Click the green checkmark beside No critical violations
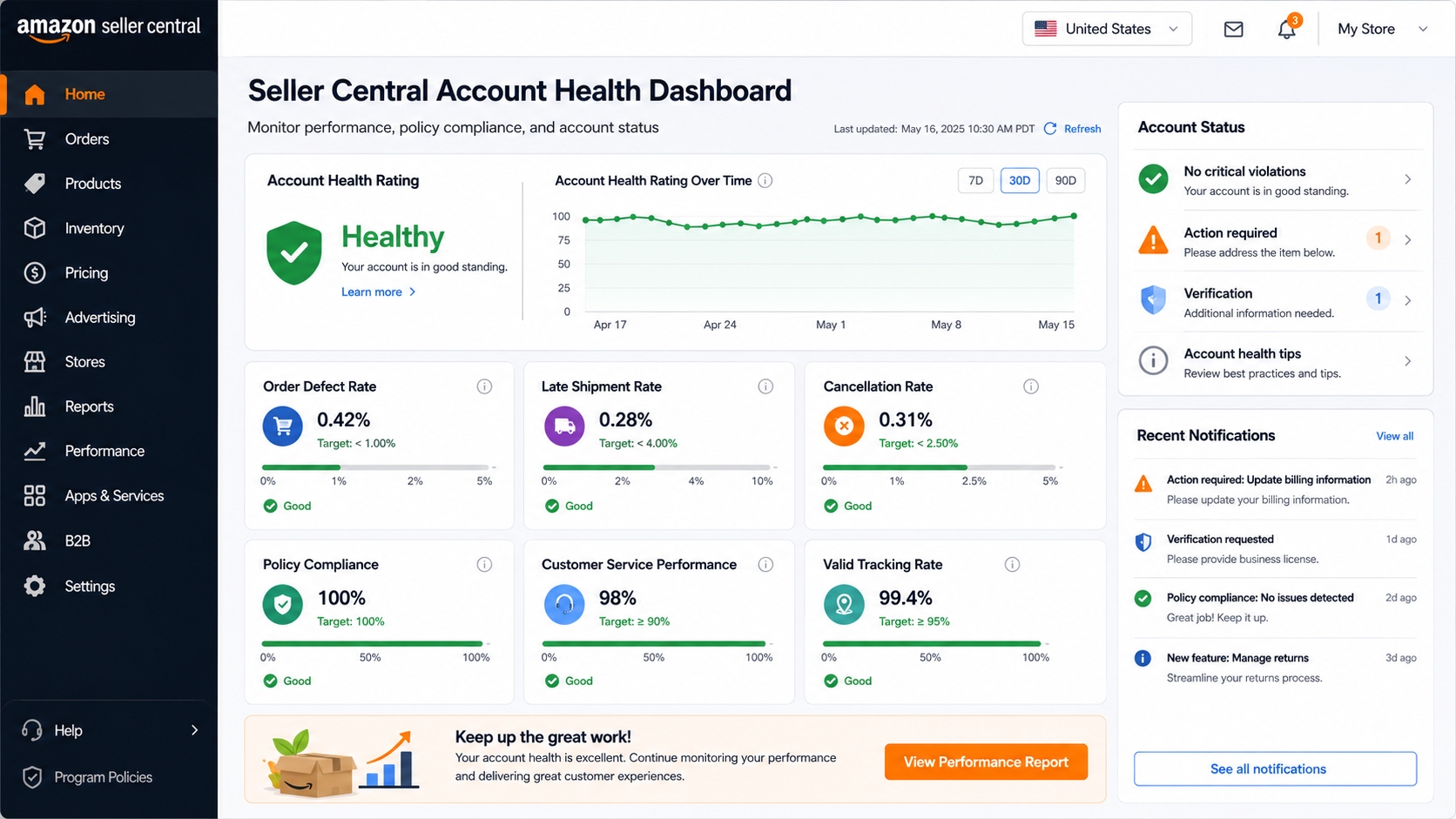1456x819 pixels. coord(1153,179)
